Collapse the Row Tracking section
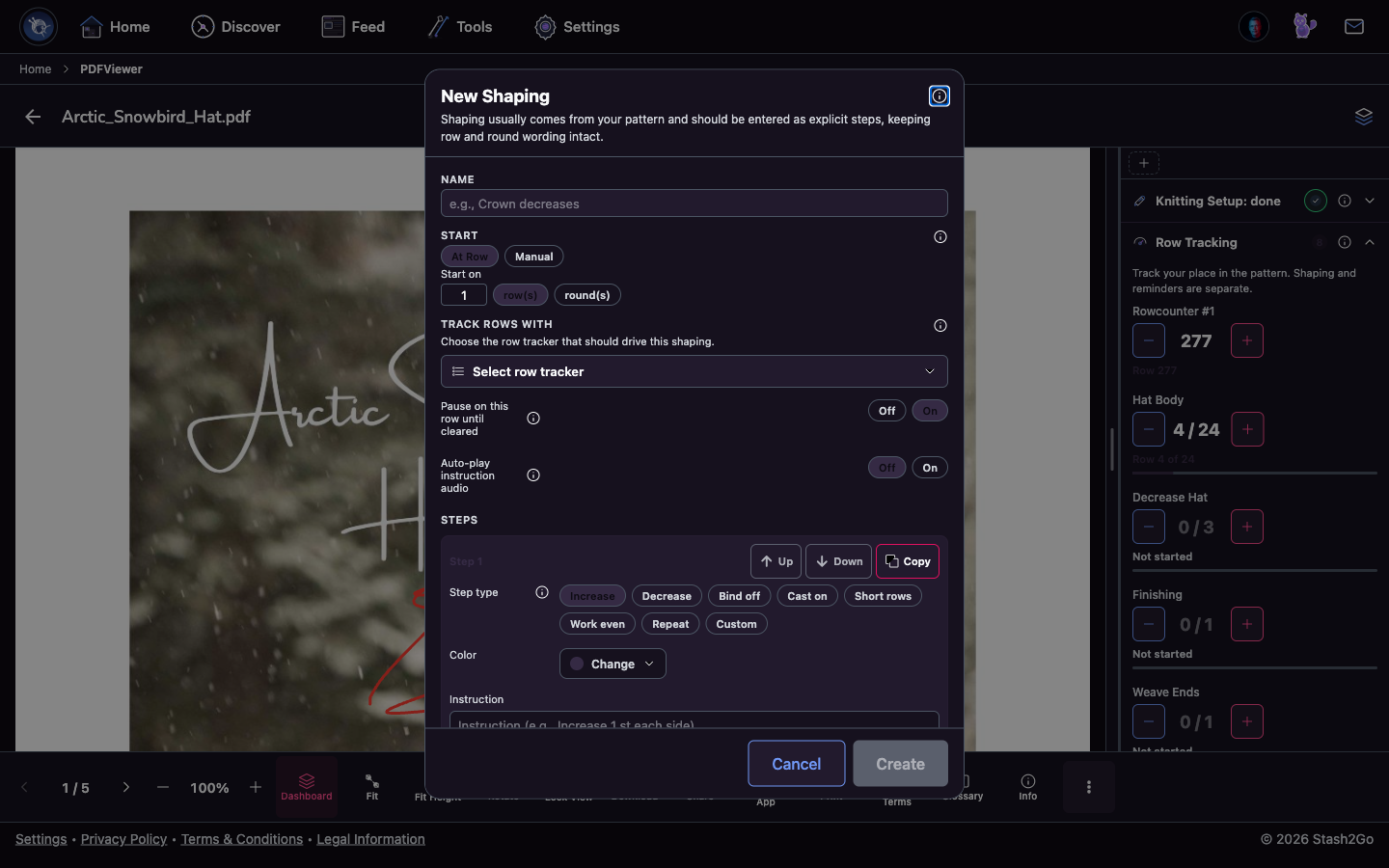This screenshot has height=868, width=1389. tap(1370, 242)
